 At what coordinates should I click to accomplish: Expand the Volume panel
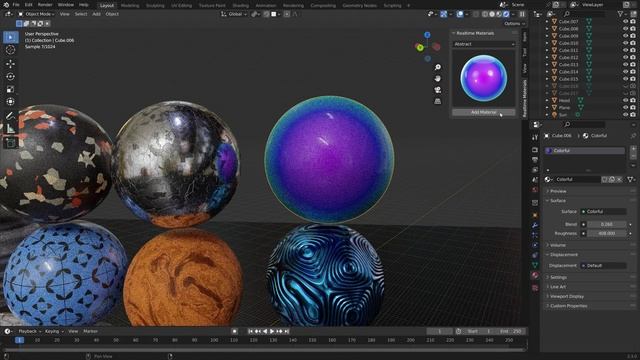pos(557,245)
